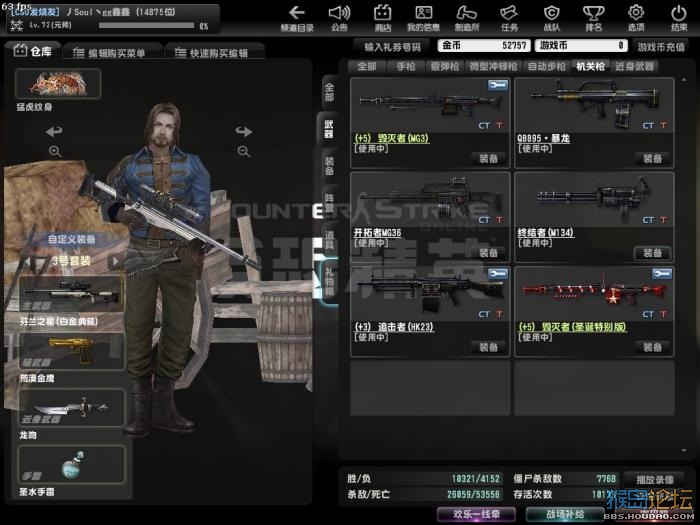This screenshot has height=525, width=700.
Task: Equip the 毁灭者 Christmas special edition
Action: click(x=653, y=347)
